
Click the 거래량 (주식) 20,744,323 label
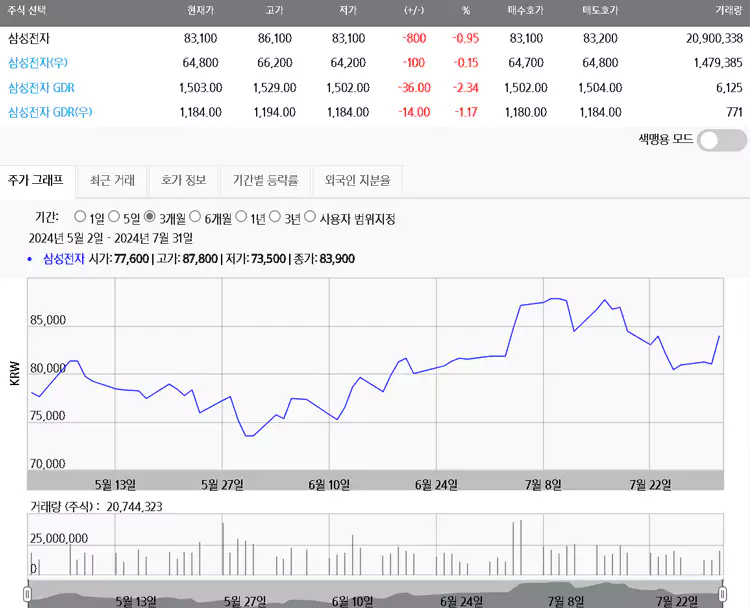coord(96,507)
